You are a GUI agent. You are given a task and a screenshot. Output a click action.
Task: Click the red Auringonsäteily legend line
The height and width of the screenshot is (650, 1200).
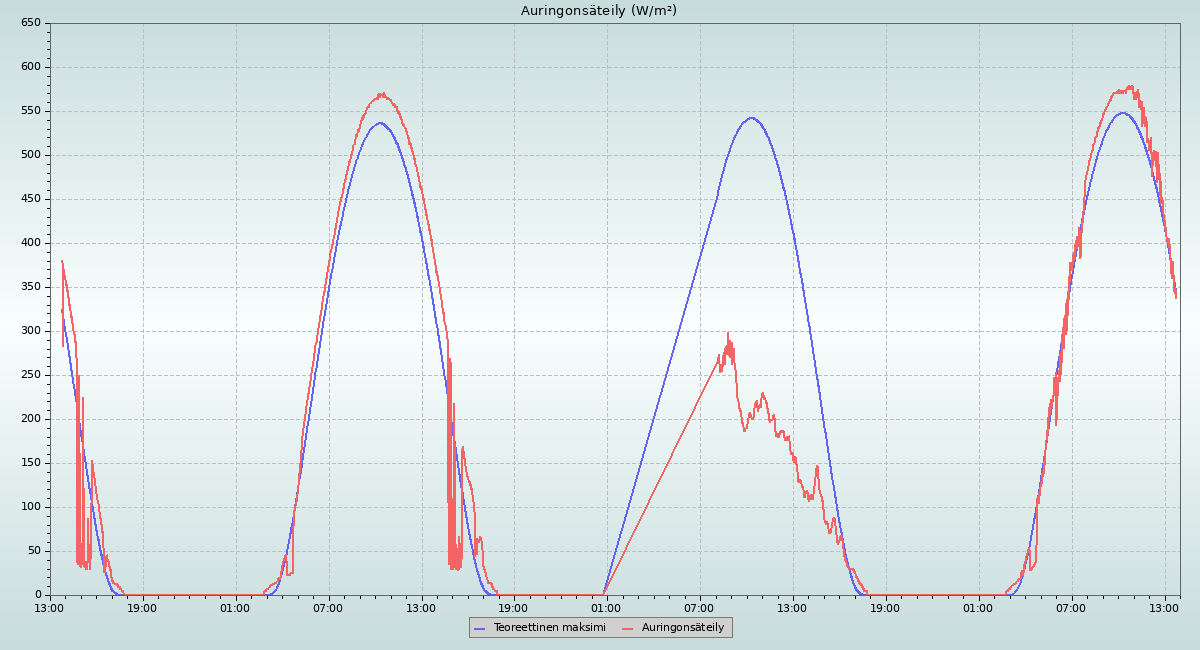629,628
